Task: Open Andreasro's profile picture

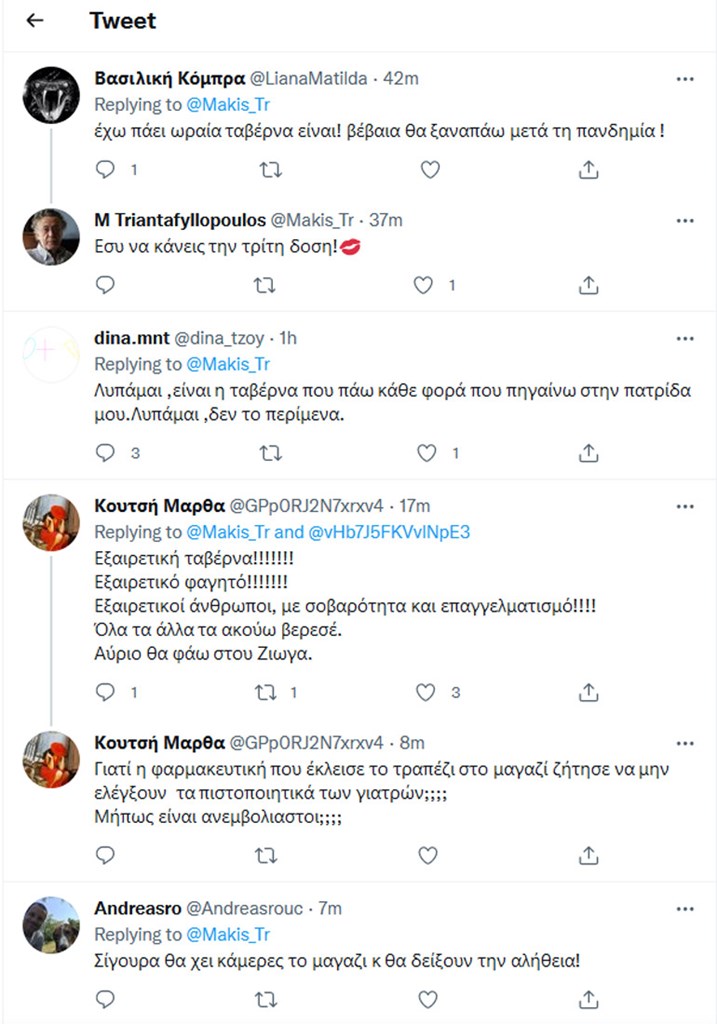Action: (x=51, y=925)
